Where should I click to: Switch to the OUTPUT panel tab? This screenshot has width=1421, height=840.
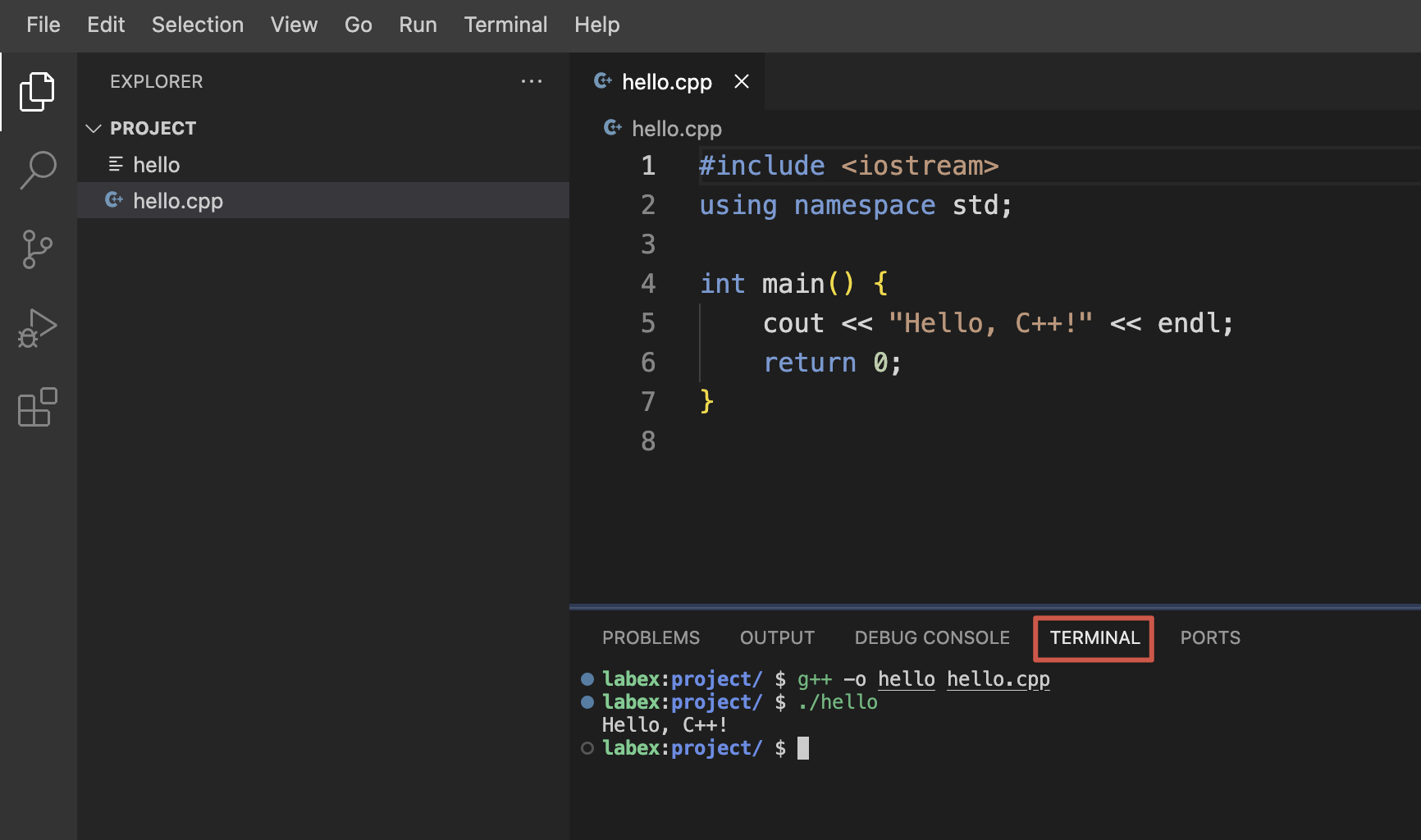point(776,637)
